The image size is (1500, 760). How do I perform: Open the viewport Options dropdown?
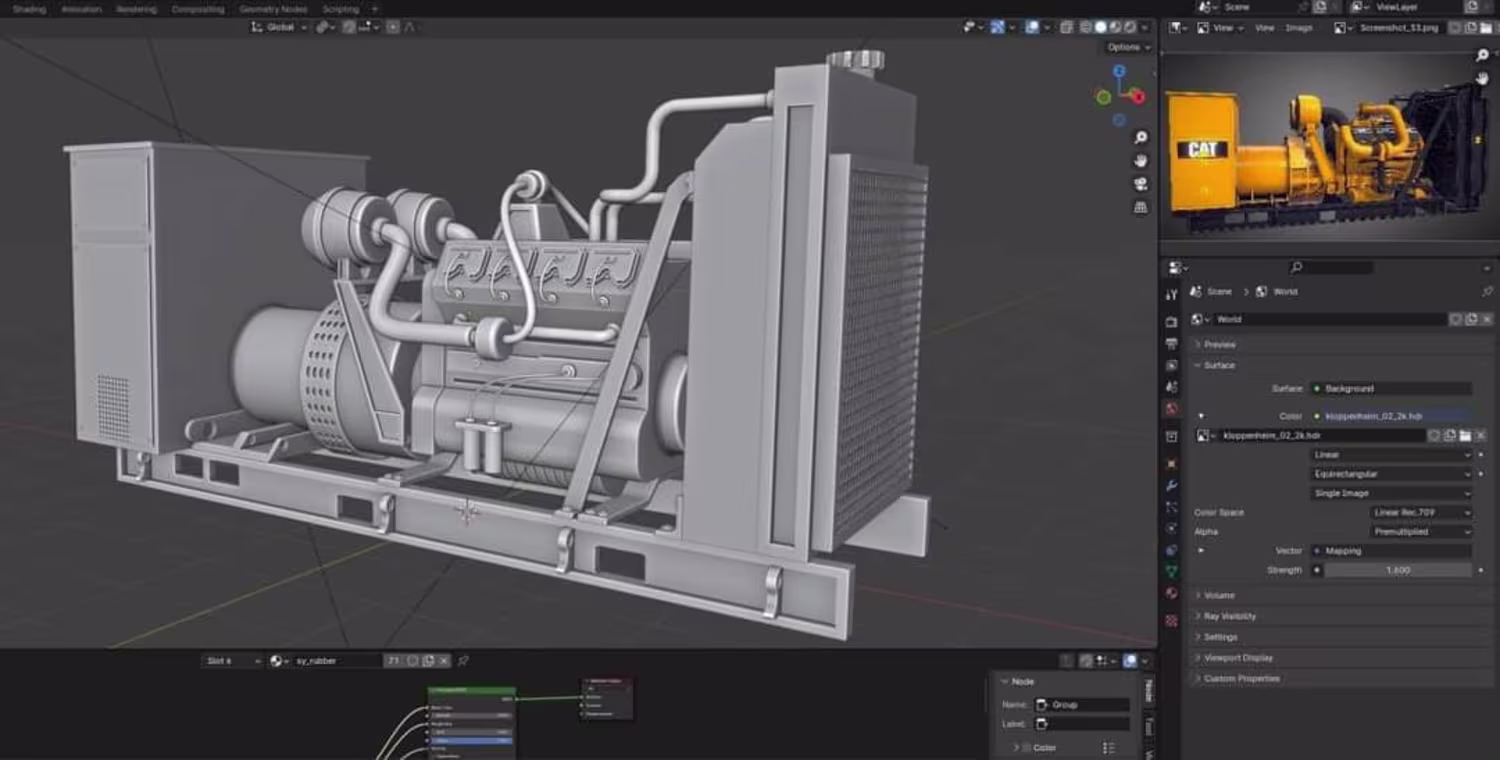[1128, 47]
